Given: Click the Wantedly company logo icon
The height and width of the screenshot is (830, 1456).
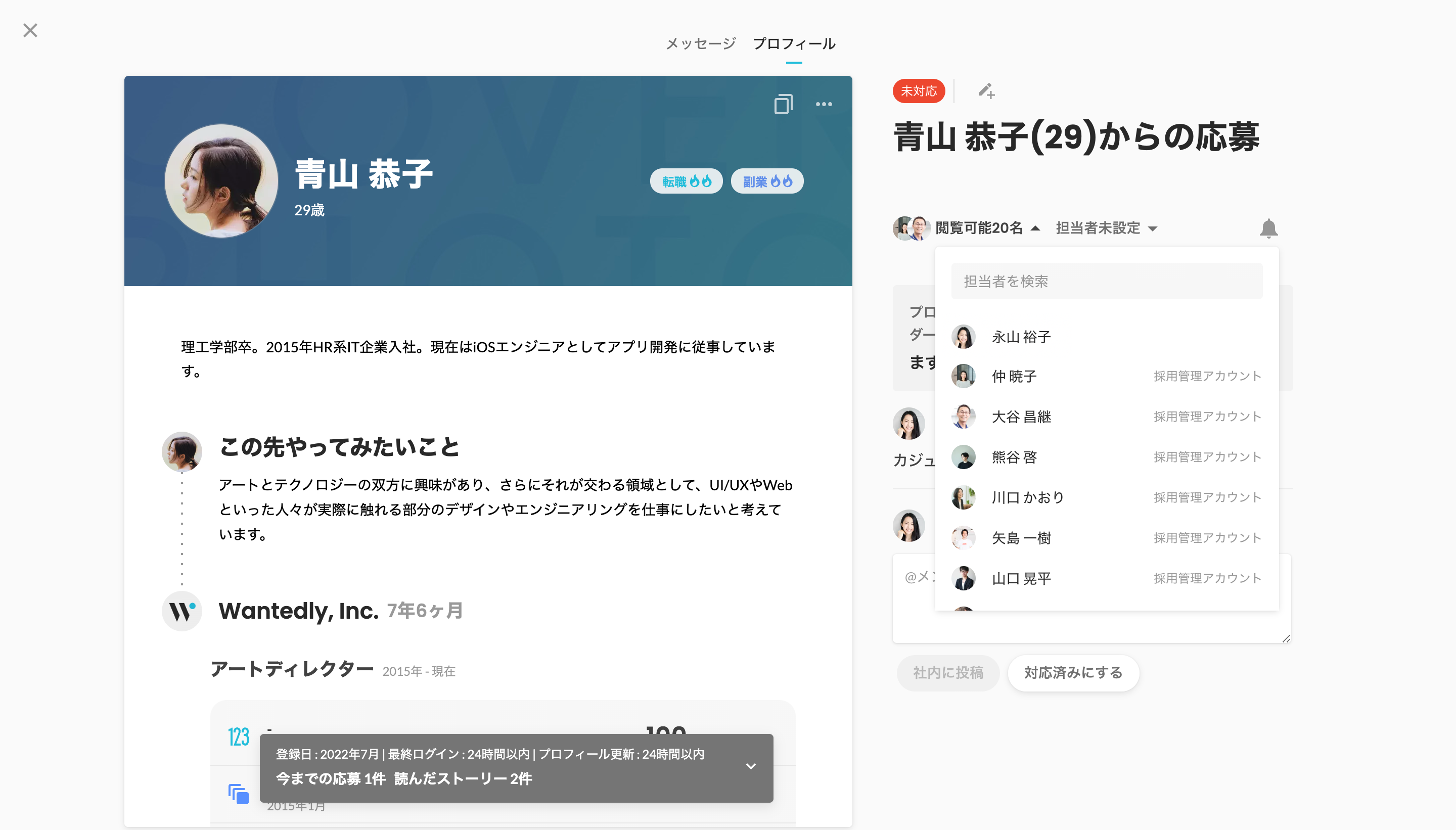Looking at the screenshot, I should pos(182,611).
